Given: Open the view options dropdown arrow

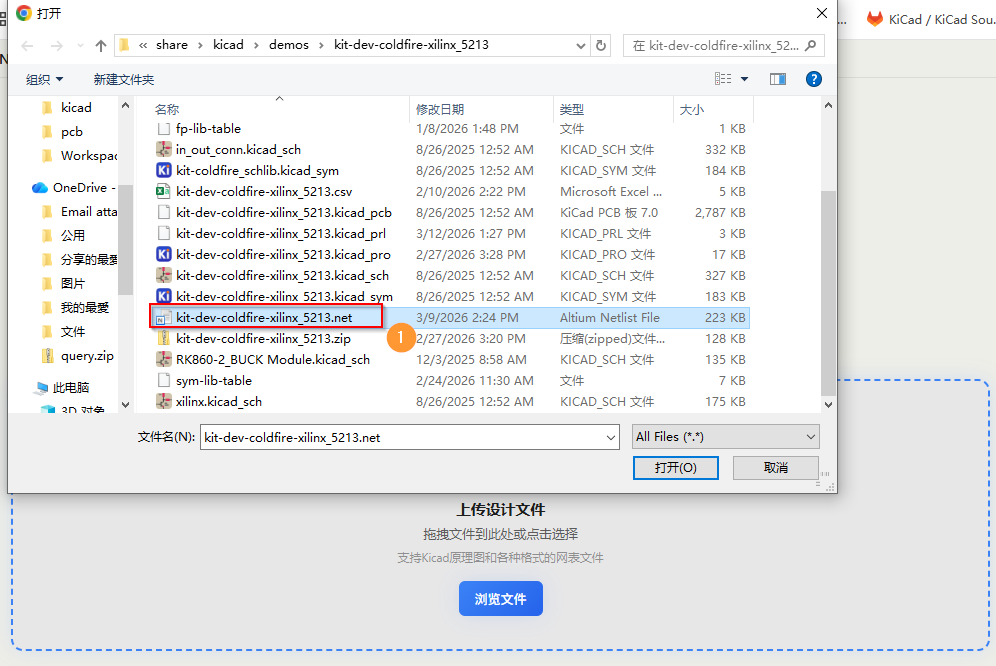Looking at the screenshot, I should pyautogui.click(x=745, y=79).
